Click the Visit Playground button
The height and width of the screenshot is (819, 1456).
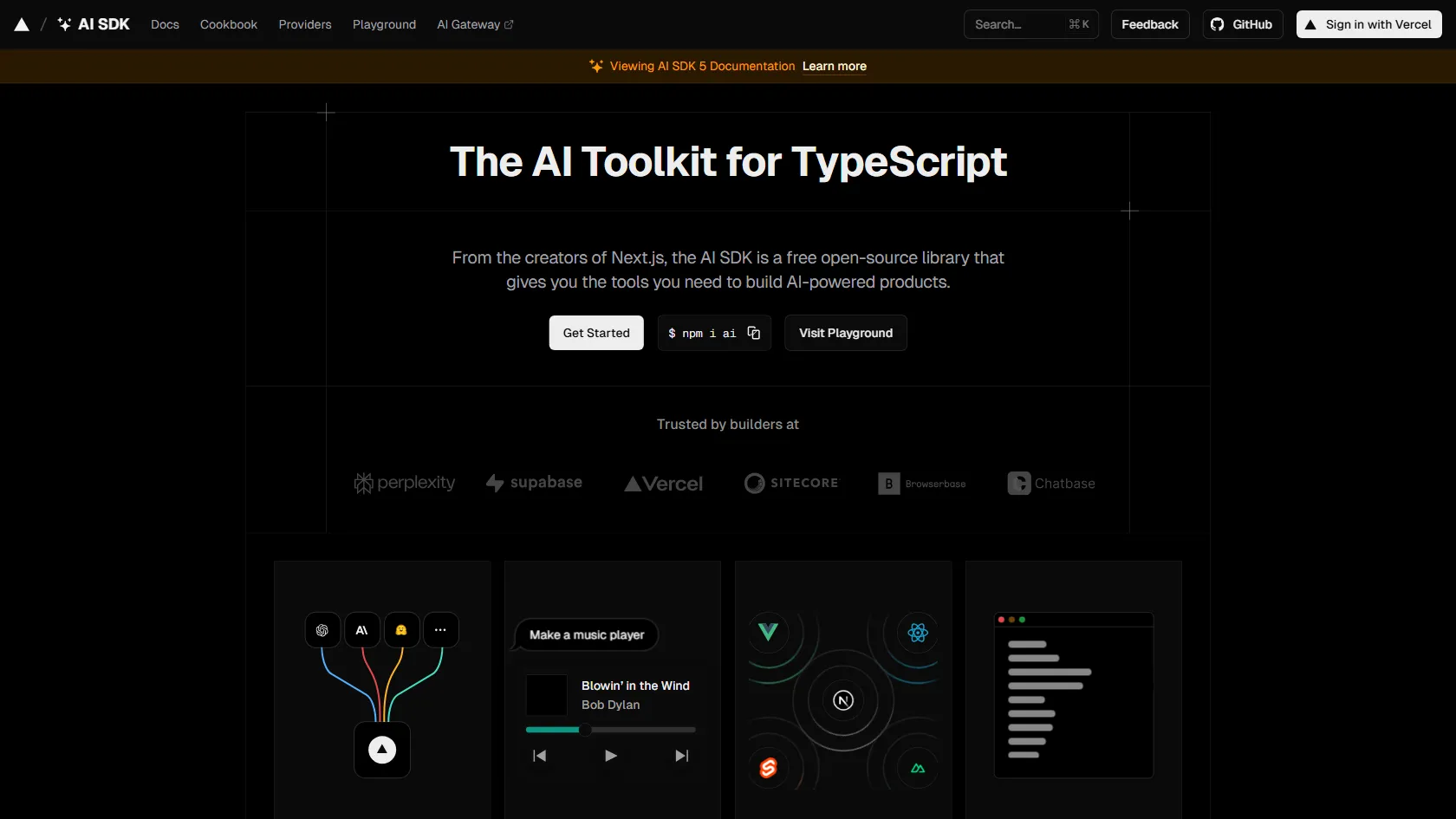pyautogui.click(x=846, y=333)
